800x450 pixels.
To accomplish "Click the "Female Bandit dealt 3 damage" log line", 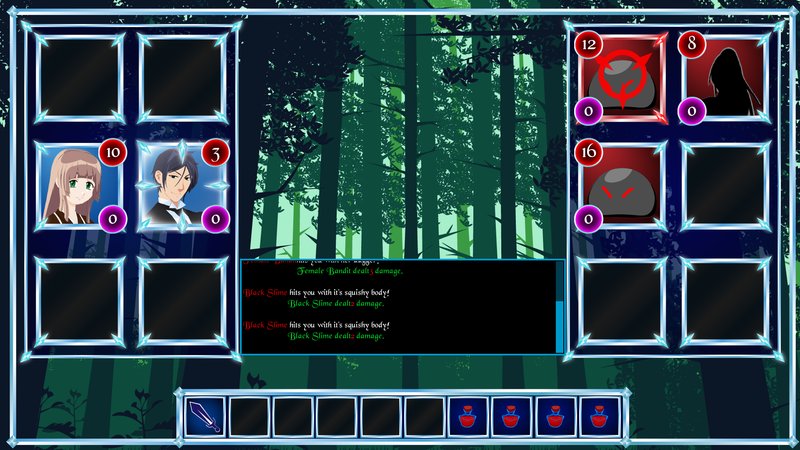I will (349, 271).
